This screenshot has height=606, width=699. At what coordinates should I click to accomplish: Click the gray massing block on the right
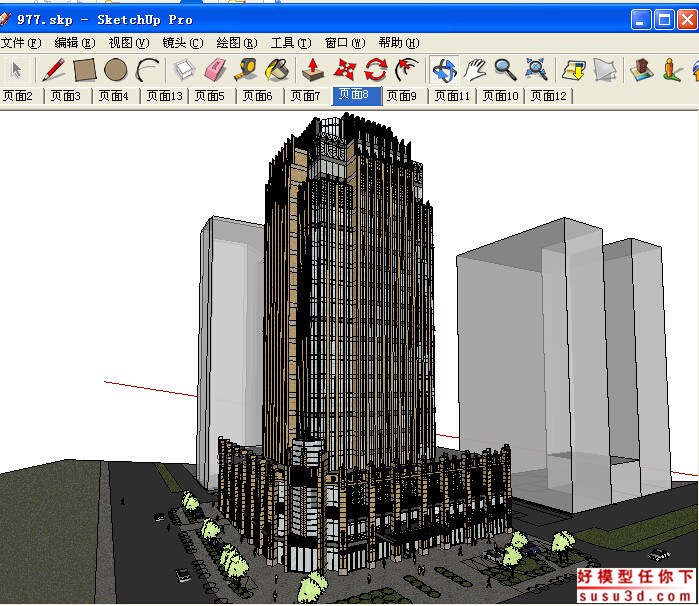[564, 366]
